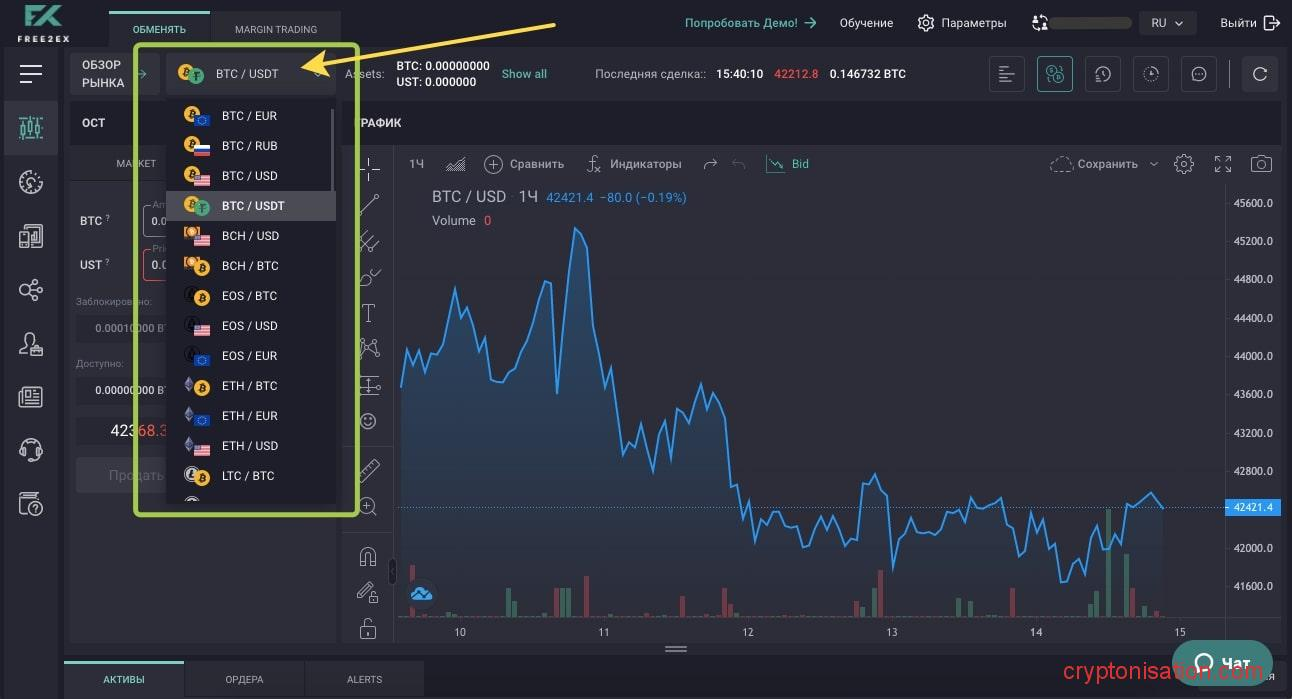The height and width of the screenshot is (699, 1292).
Task: Switch to the Margin Trading tab
Action: point(275,30)
